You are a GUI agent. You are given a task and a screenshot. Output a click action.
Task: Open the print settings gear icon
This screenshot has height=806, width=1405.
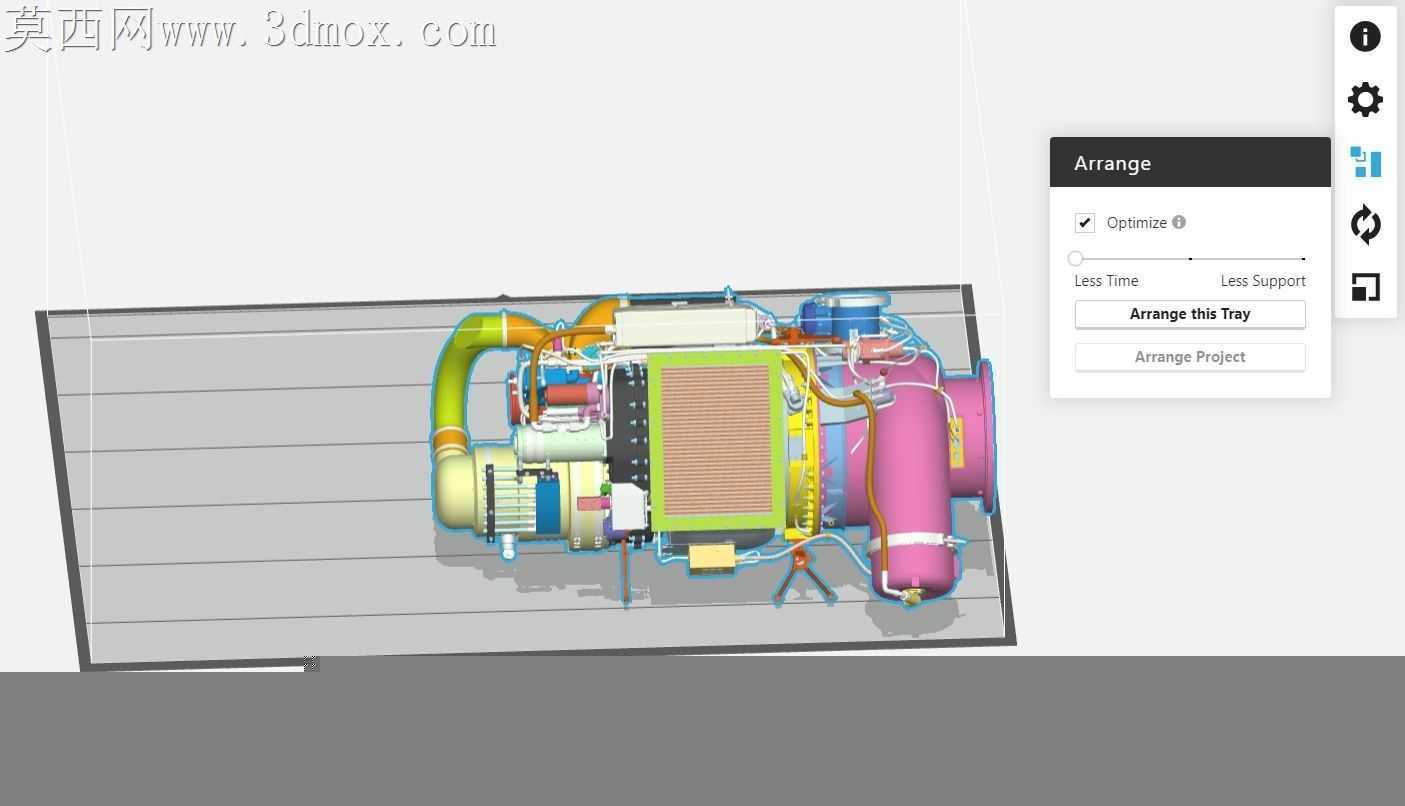click(1365, 100)
